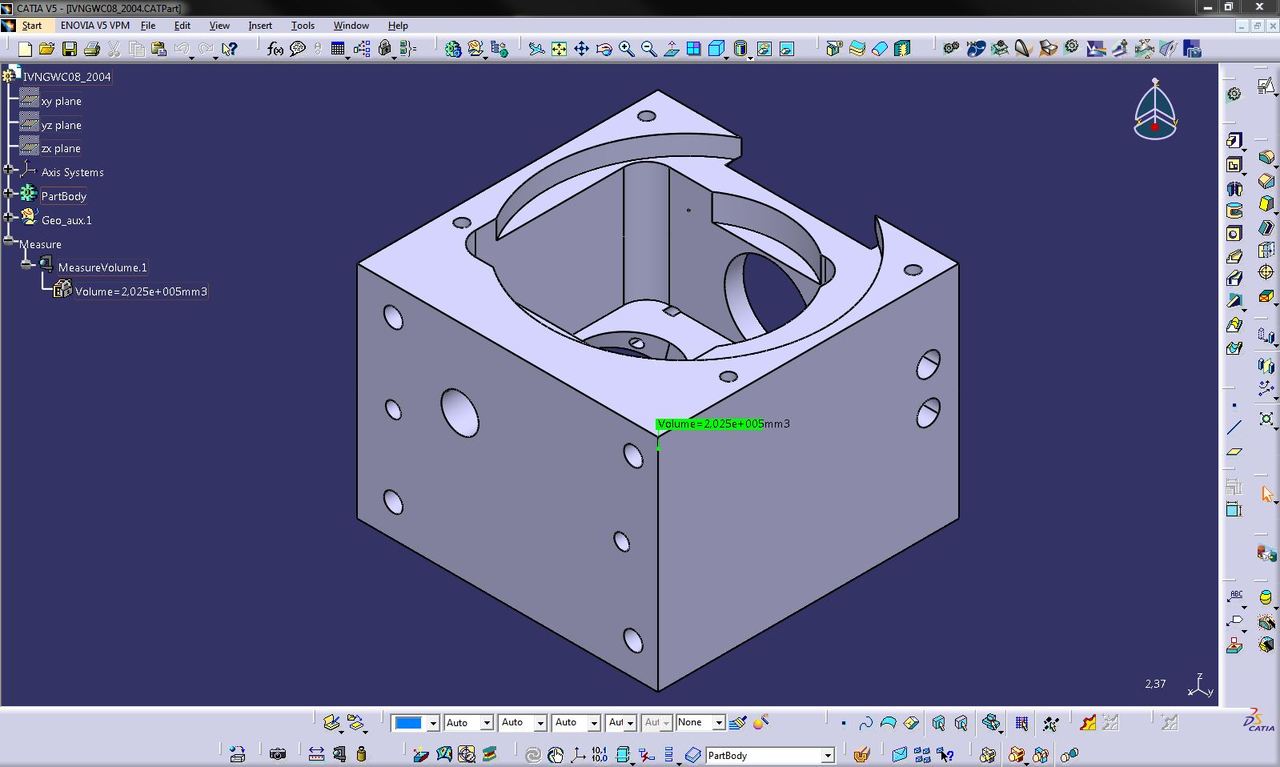Click the Capture camera icon in bottom toolbar
This screenshot has height=767, width=1280.
tap(277, 754)
